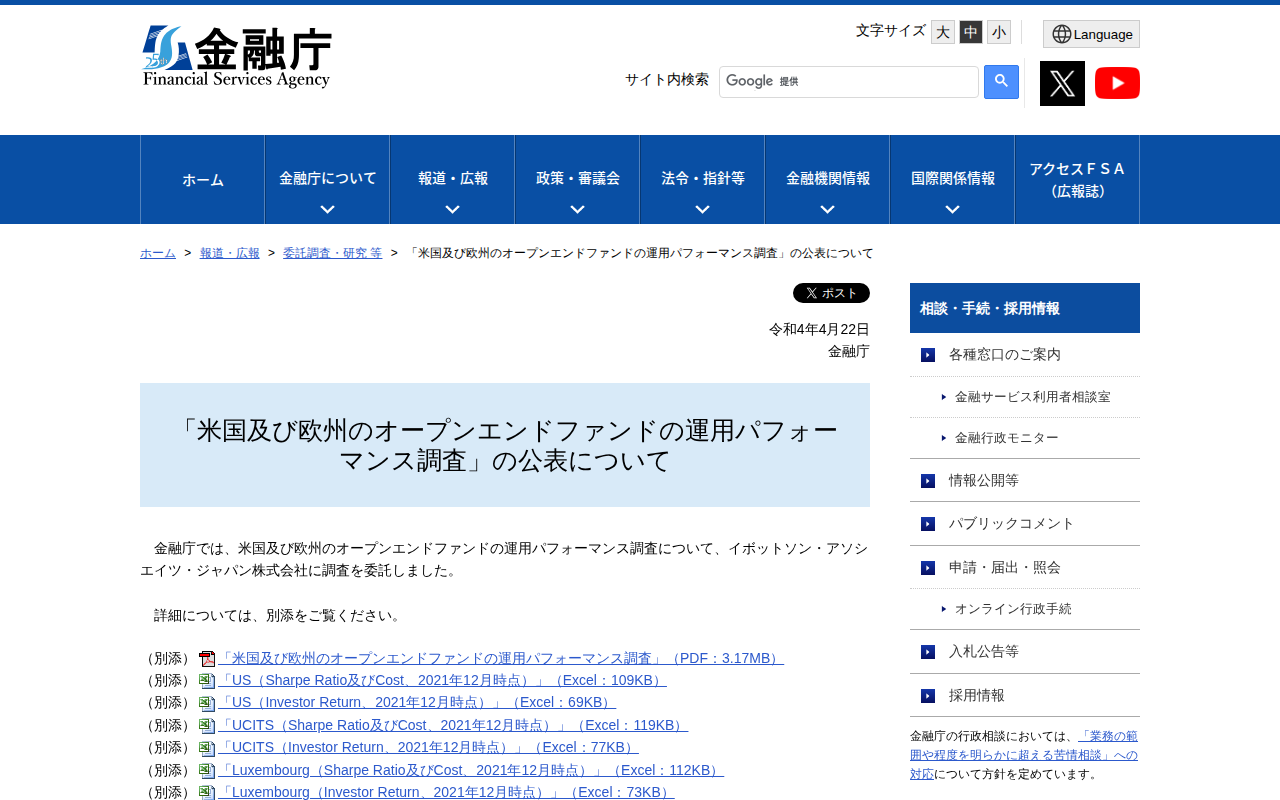Click the site search magnifier icon
The width and height of the screenshot is (1280, 800).
click(1001, 82)
